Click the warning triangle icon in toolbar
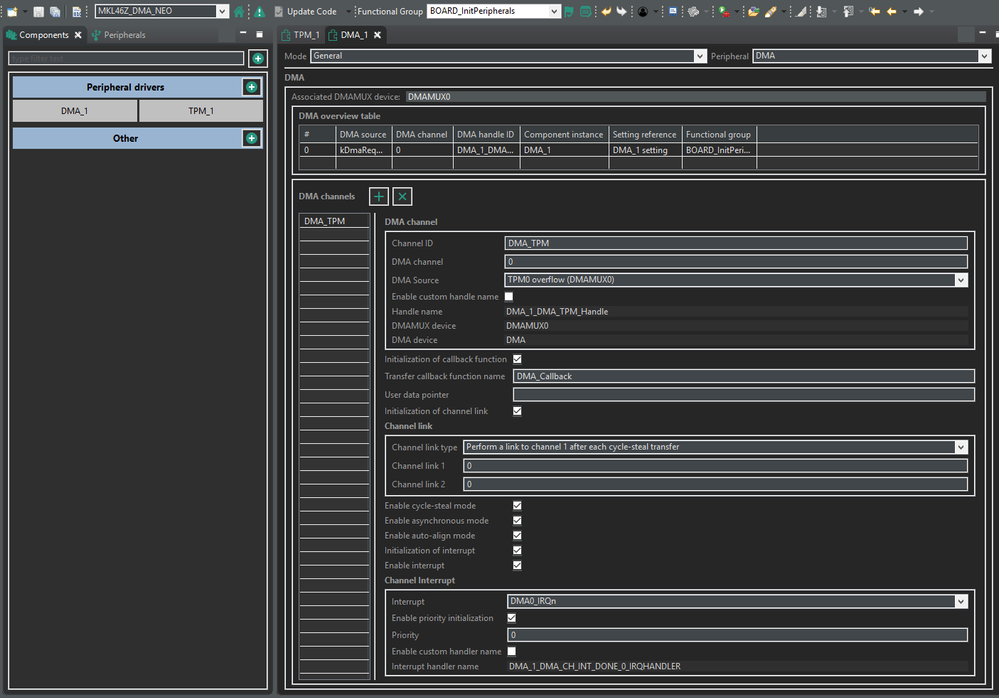 pyautogui.click(x=259, y=11)
